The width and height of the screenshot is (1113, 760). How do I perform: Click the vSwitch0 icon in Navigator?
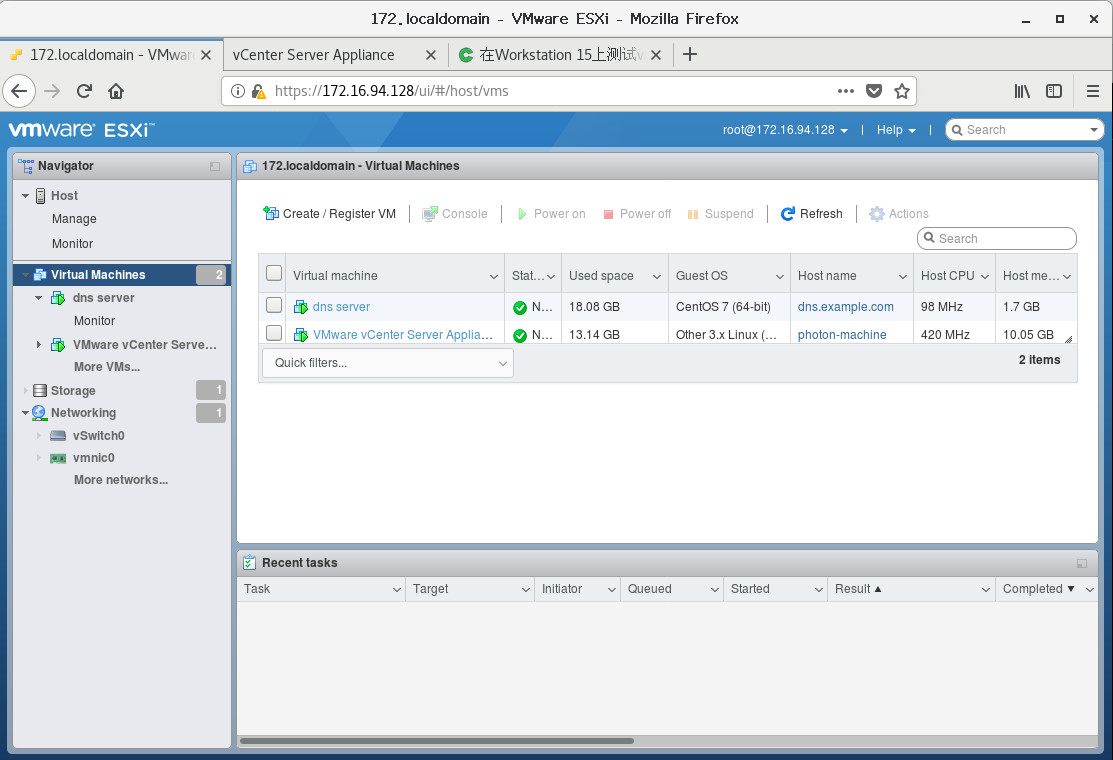[x=58, y=436]
